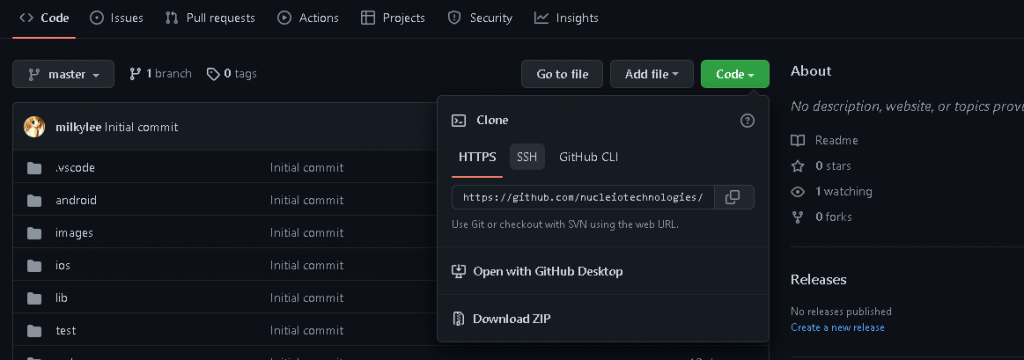The image size is (1024, 360).
Task: Click the folder icon beside ios
Action: click(x=35, y=266)
